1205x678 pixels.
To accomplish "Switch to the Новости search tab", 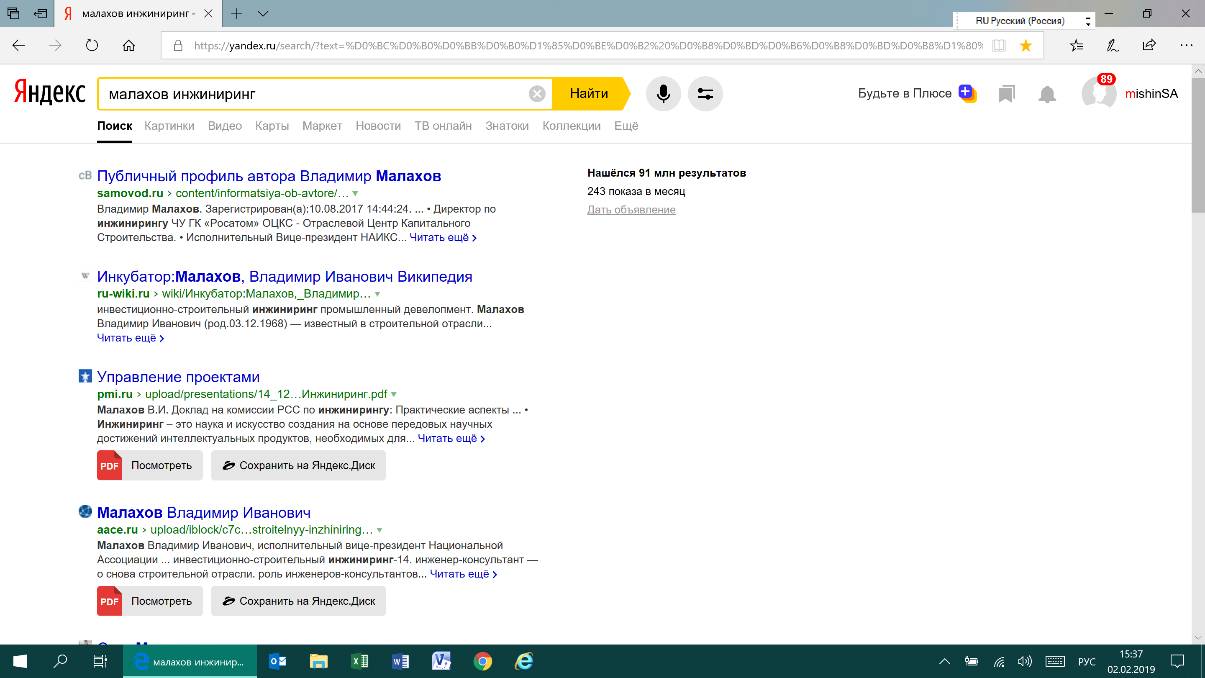I will (x=378, y=126).
